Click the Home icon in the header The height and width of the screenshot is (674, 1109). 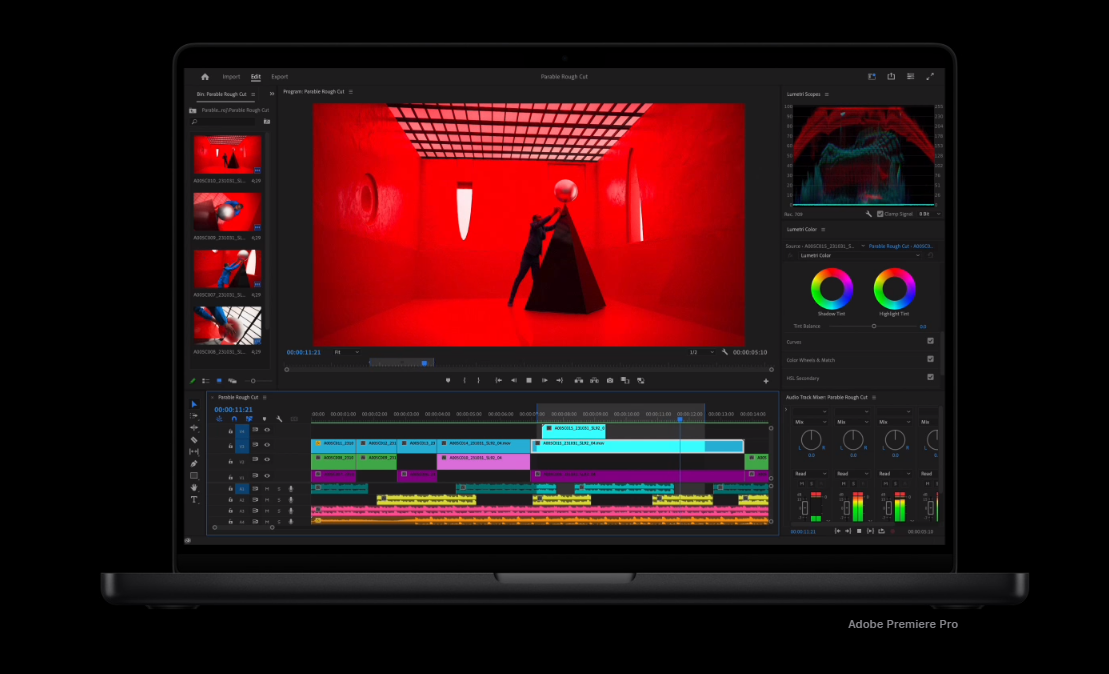point(205,76)
